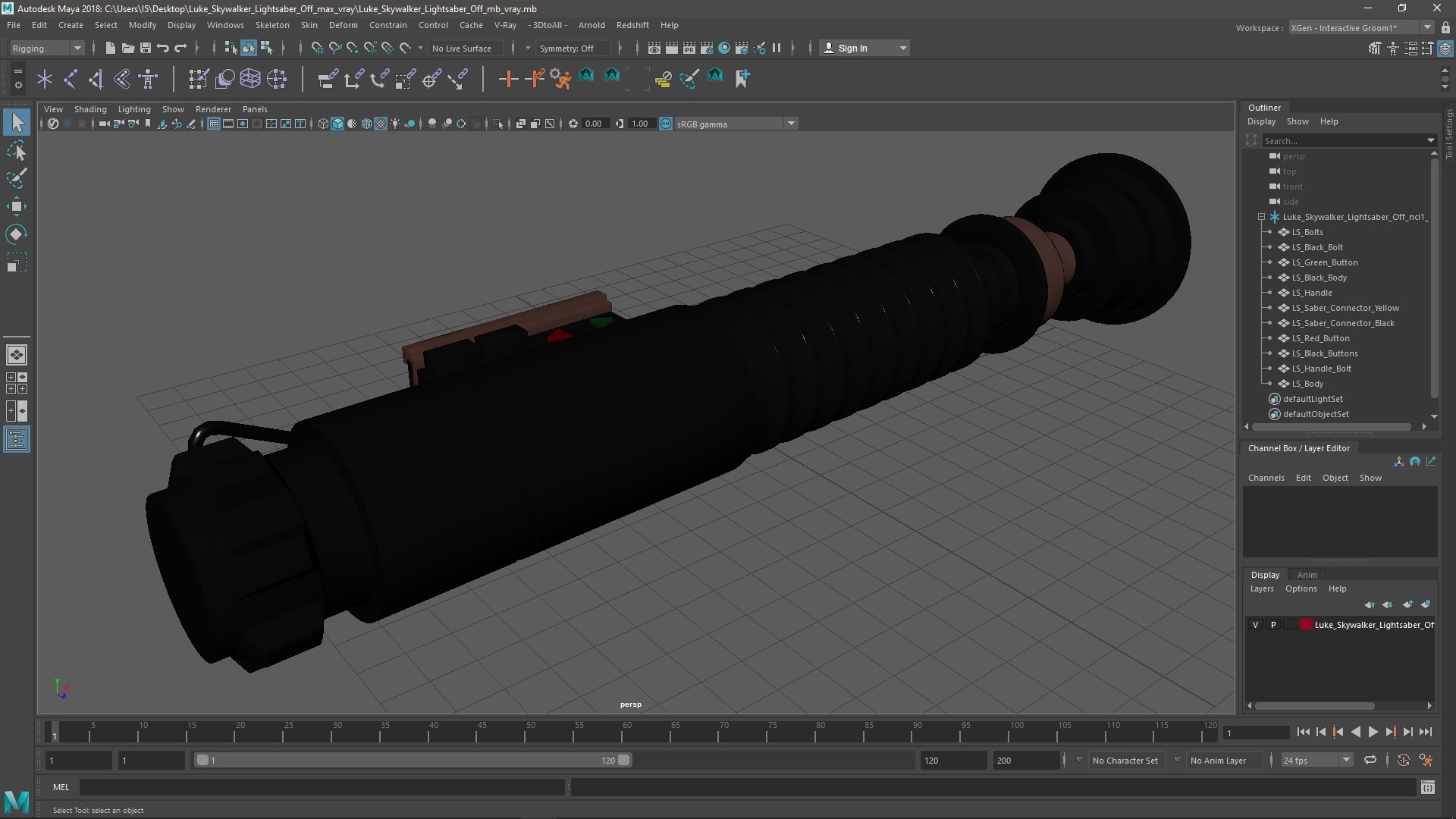The image size is (1456, 819).
Task: Activate the Move tool in toolbox
Action: point(17,206)
